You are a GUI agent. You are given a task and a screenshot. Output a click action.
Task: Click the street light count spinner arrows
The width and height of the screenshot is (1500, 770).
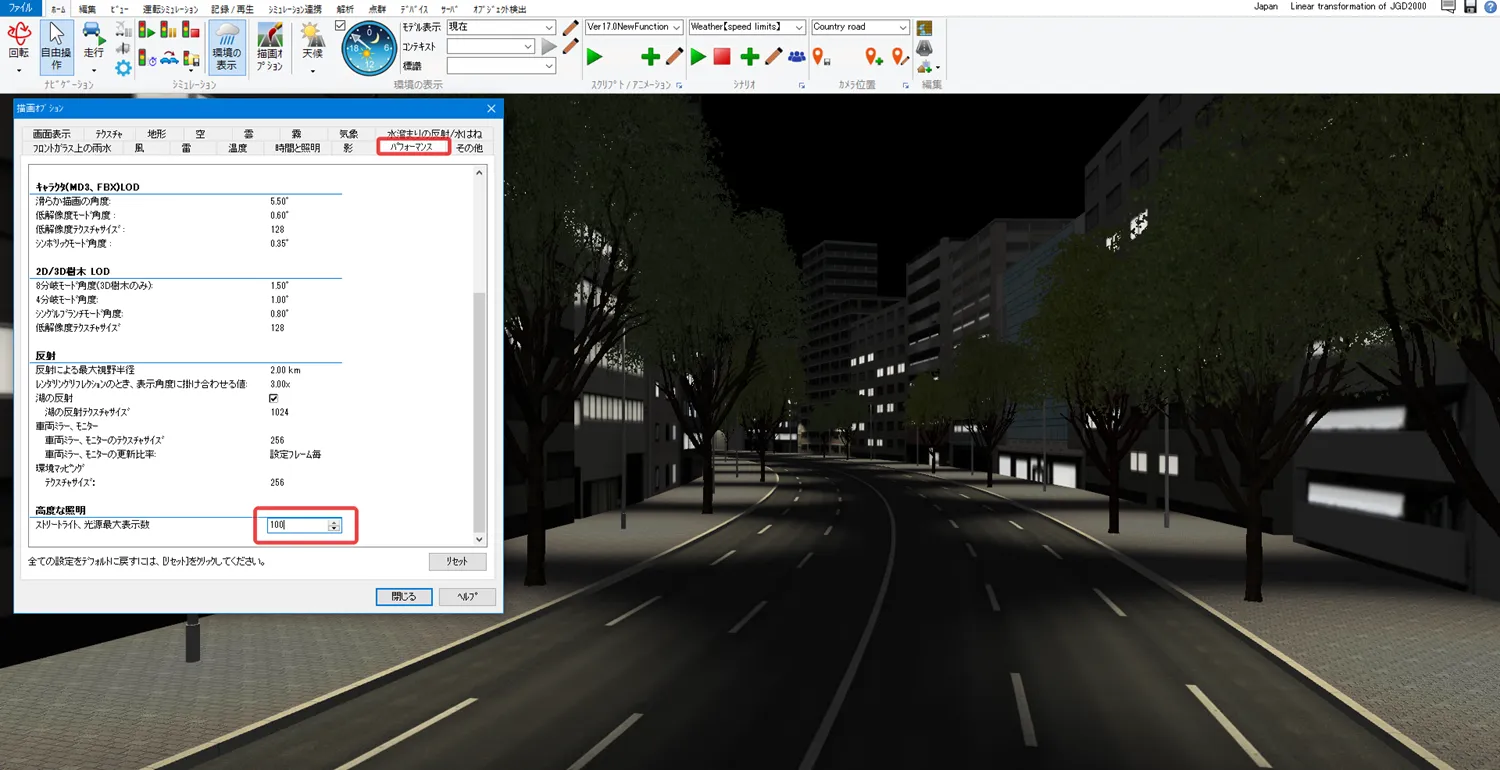tap(335, 526)
